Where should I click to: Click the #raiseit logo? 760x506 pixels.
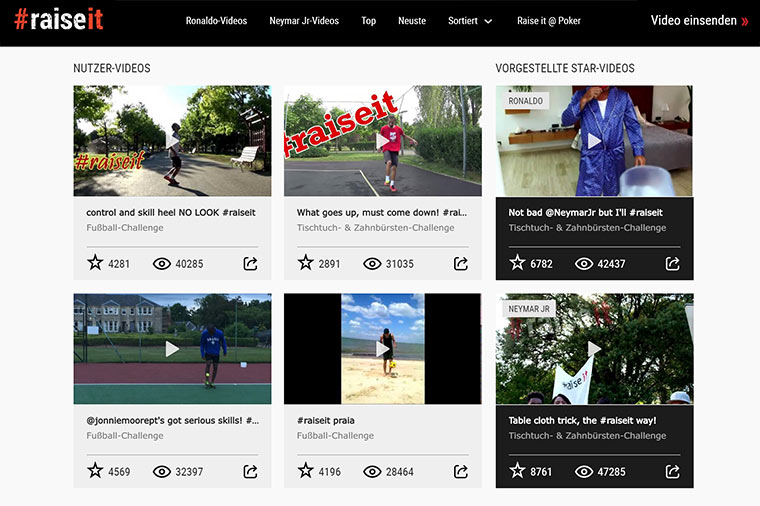coord(59,20)
